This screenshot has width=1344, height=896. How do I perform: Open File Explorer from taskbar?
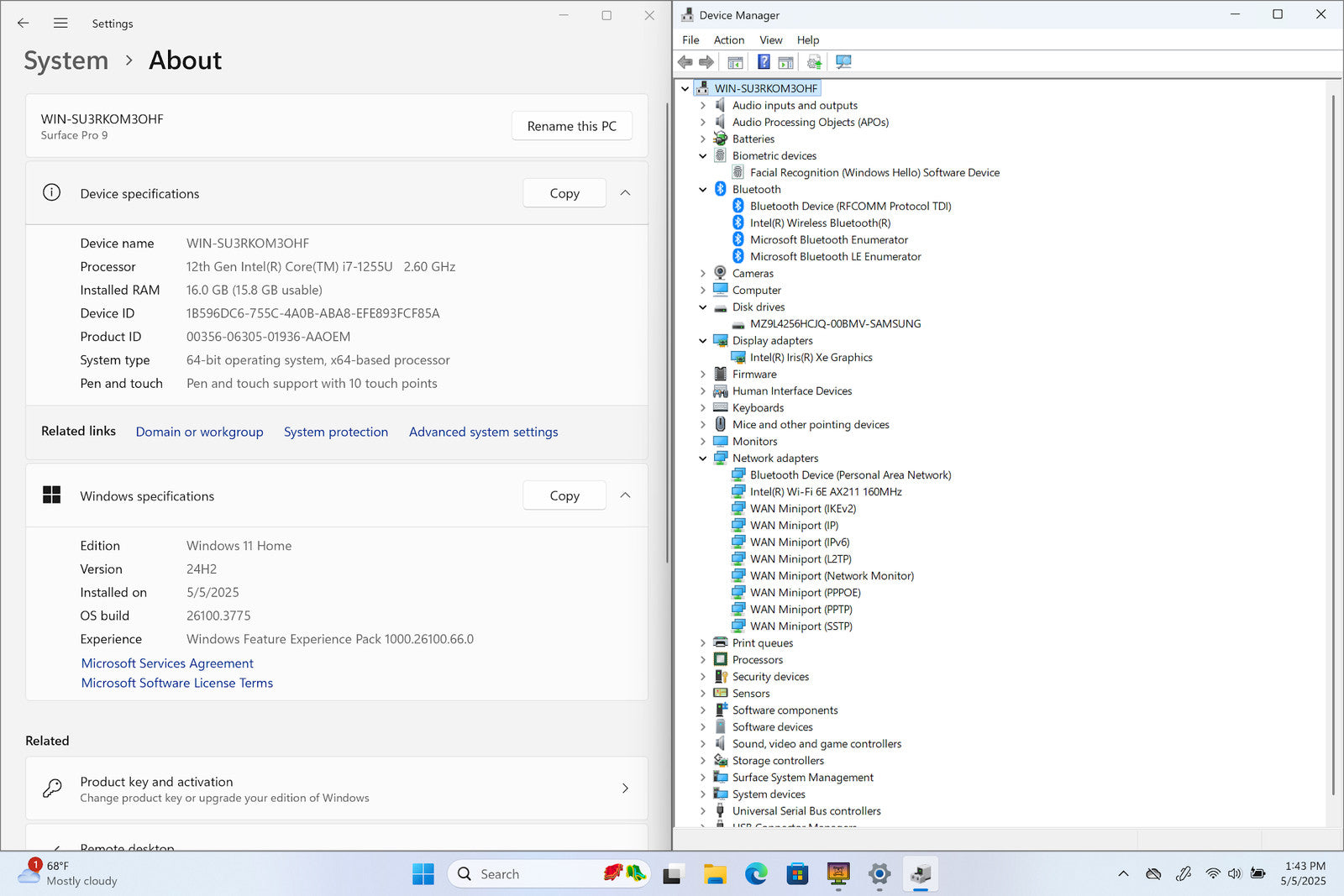click(x=715, y=874)
